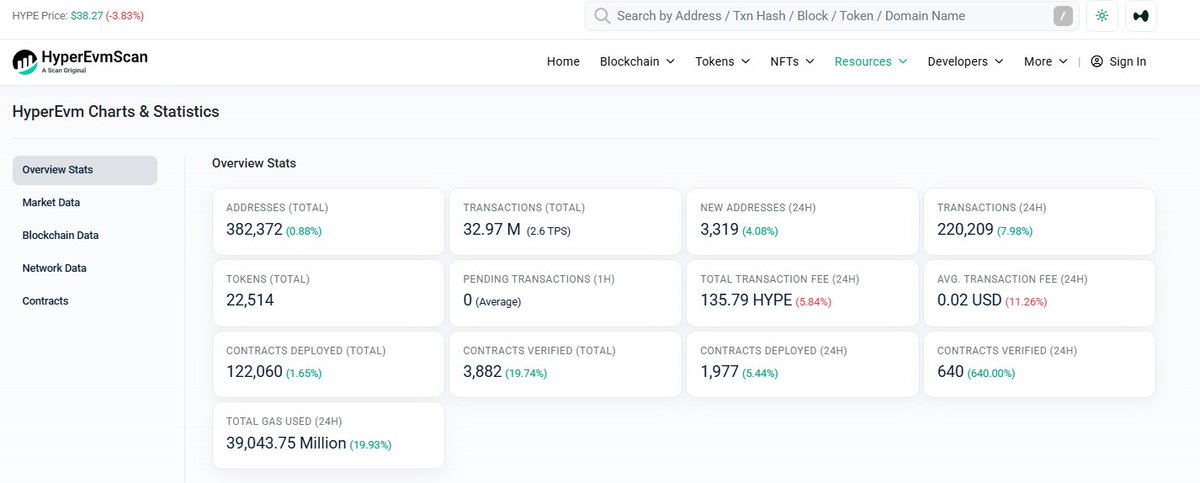Click the 220,209 transactions value
Viewport: 1200px width, 483px height.
[965, 229]
